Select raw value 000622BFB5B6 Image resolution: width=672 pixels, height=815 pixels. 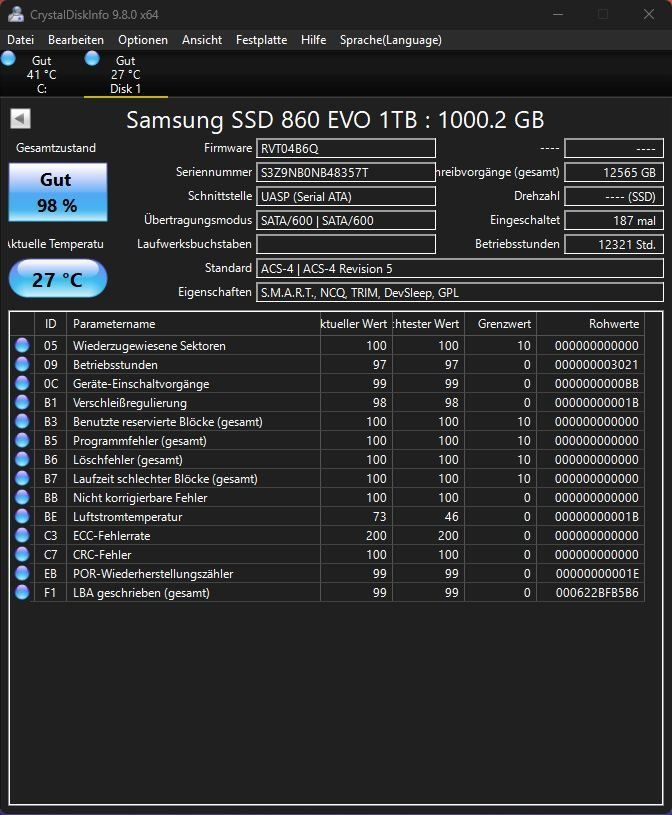point(597,593)
